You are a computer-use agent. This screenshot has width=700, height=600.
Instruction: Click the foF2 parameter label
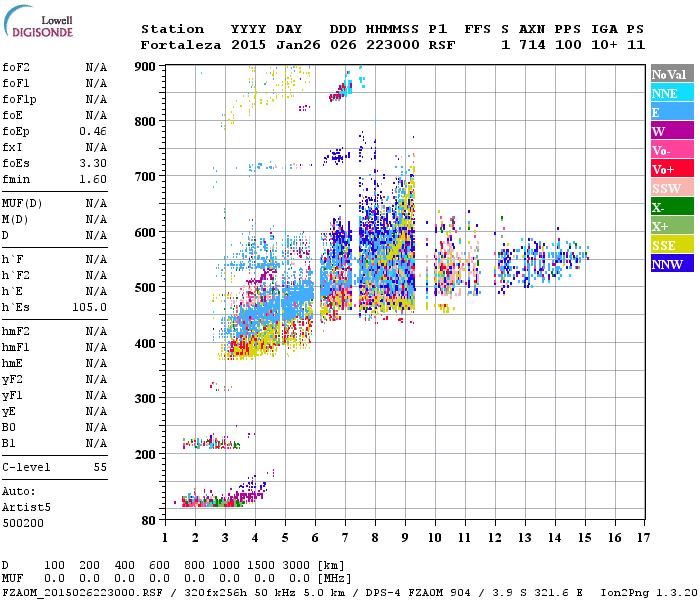(x=16, y=67)
